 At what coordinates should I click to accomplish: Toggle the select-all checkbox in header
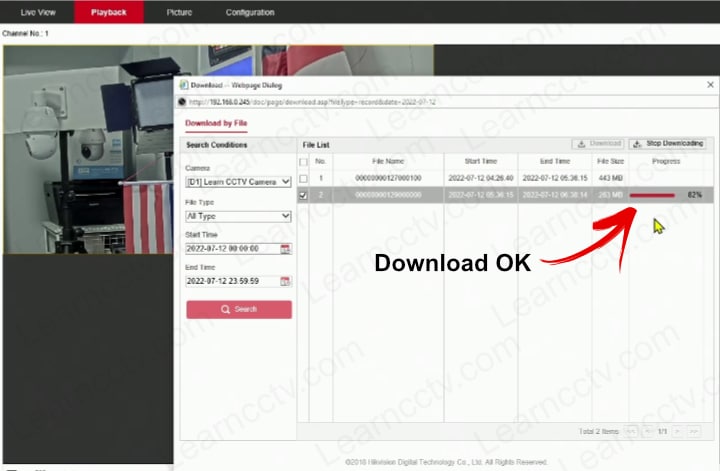[303, 161]
